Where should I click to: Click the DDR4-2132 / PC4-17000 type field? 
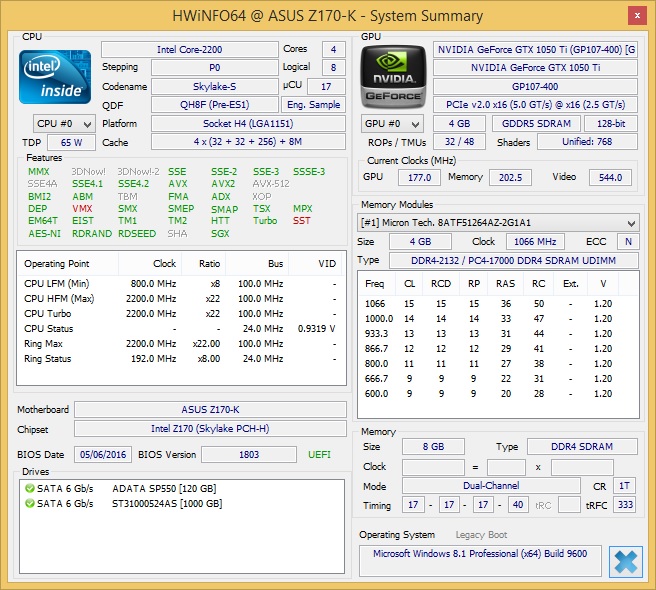coord(514,261)
